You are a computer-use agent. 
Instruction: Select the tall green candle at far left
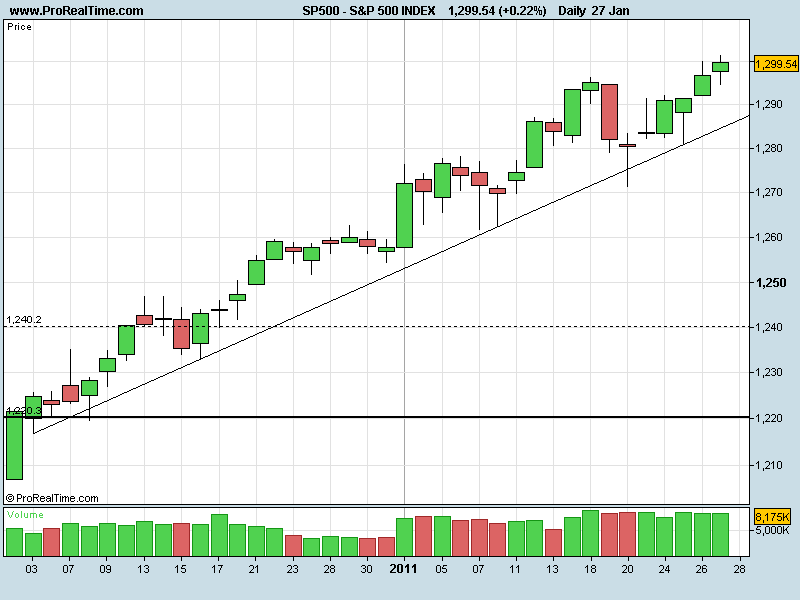click(14, 446)
